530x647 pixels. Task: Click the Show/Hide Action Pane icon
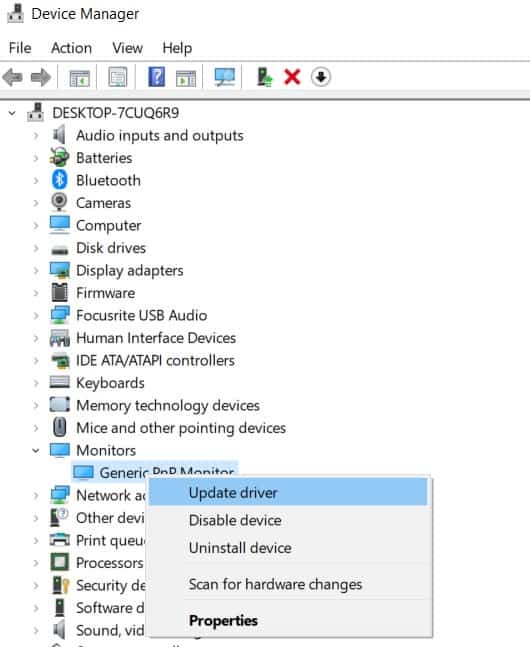tap(186, 78)
